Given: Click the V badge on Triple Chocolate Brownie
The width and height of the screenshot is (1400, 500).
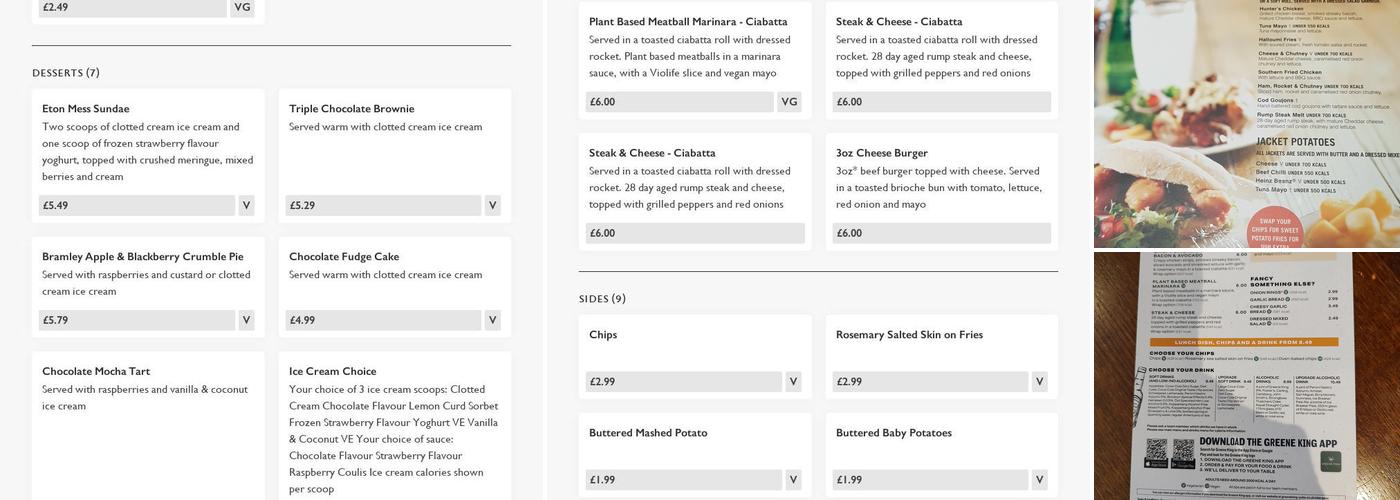Looking at the screenshot, I should click(x=492, y=205).
